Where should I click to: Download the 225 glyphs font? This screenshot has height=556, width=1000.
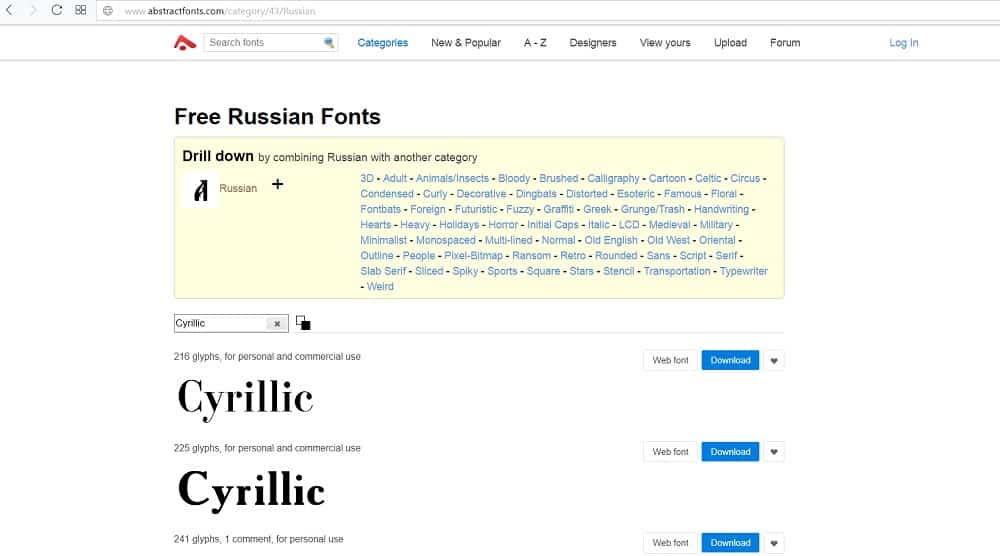[730, 451]
